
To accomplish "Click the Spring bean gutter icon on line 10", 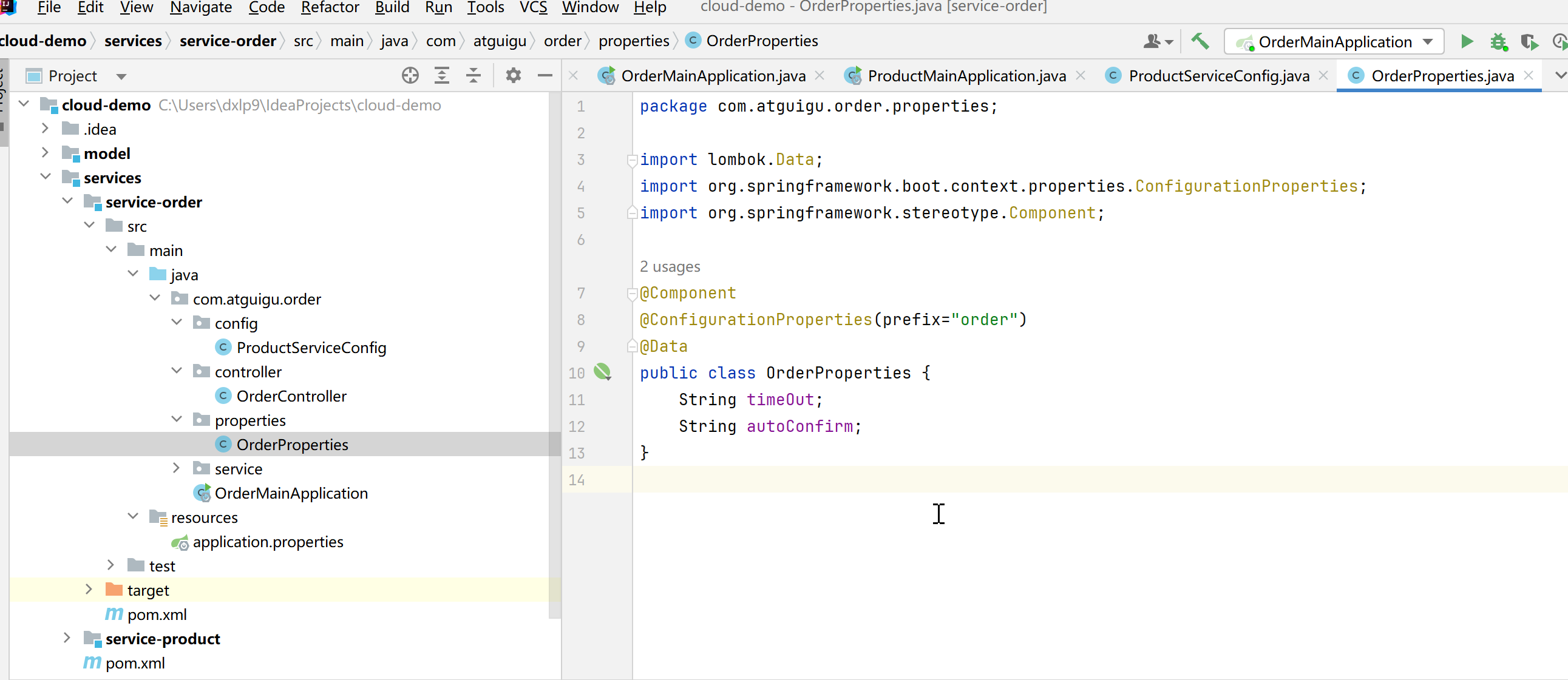I will coord(602,372).
